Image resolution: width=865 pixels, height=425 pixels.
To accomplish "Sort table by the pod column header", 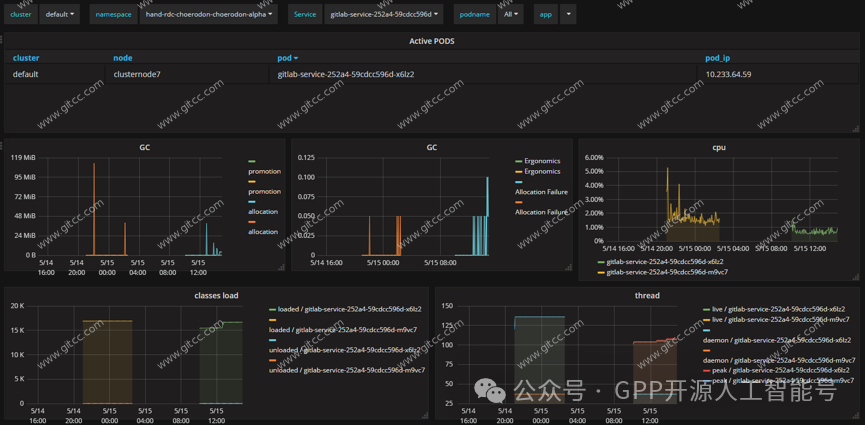I will click(x=287, y=58).
